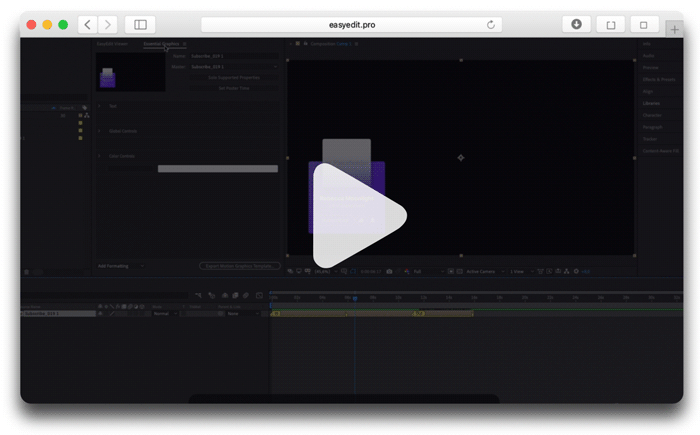Image resolution: width=700 pixels, height=435 pixels.
Task: Open the Add Formatting dropdown
Action: pos(121,266)
